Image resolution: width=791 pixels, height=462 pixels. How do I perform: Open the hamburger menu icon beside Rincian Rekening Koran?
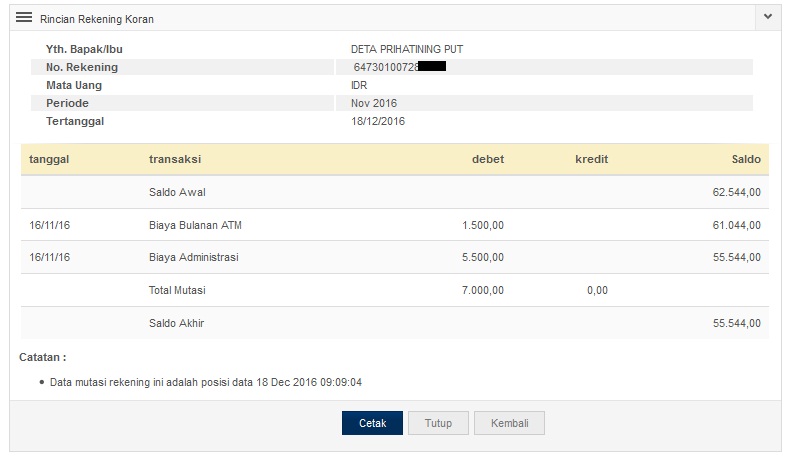pyautogui.click(x=24, y=18)
